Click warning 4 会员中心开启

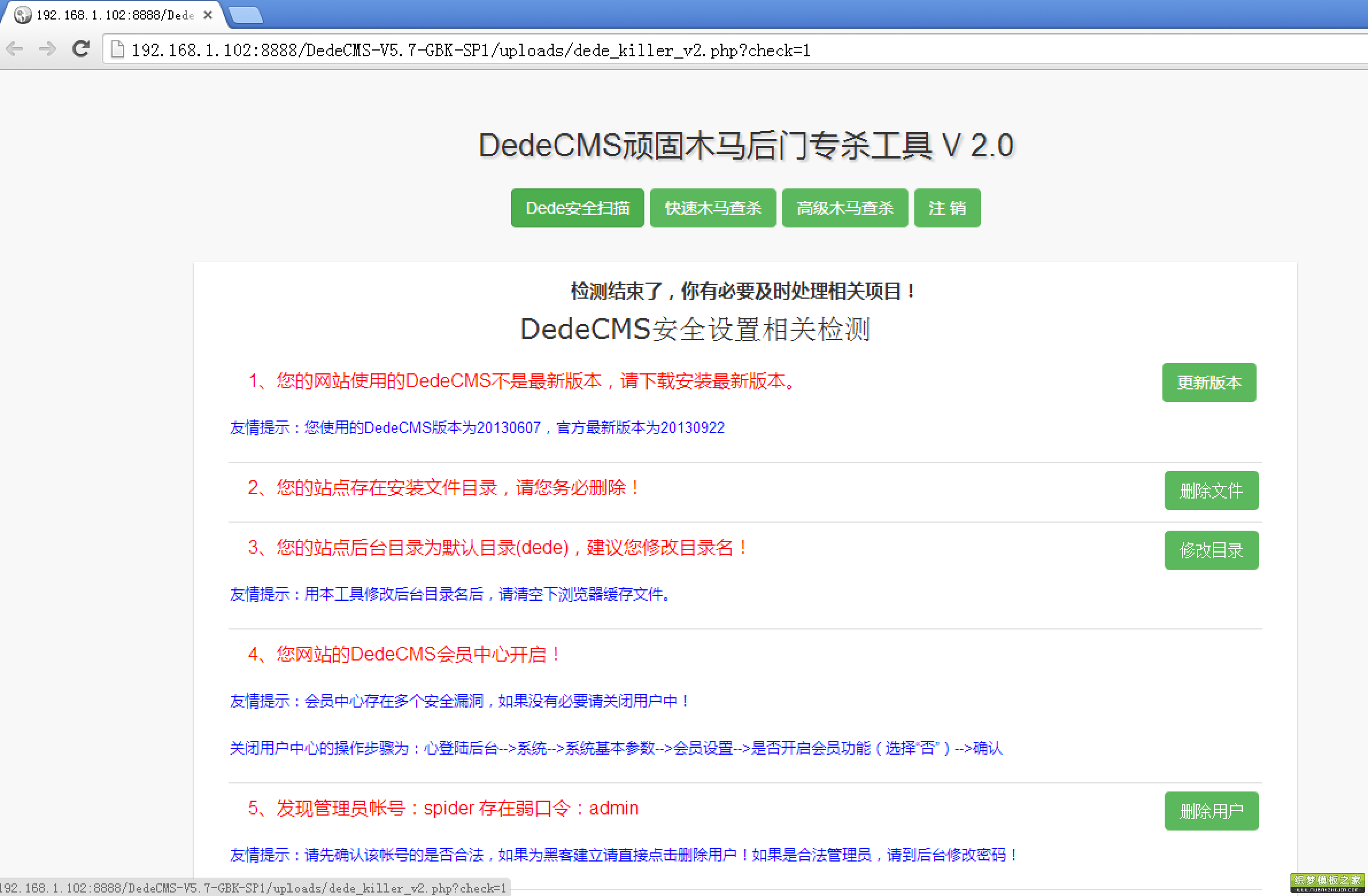coord(405,655)
